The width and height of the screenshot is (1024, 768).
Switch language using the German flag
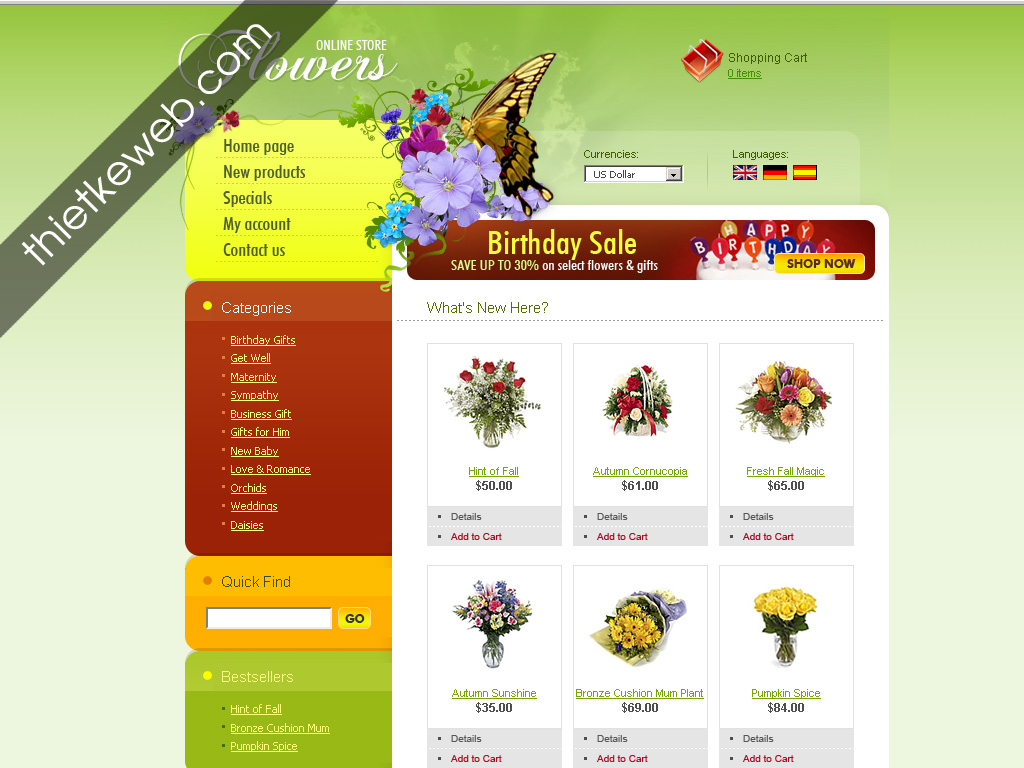(775, 172)
